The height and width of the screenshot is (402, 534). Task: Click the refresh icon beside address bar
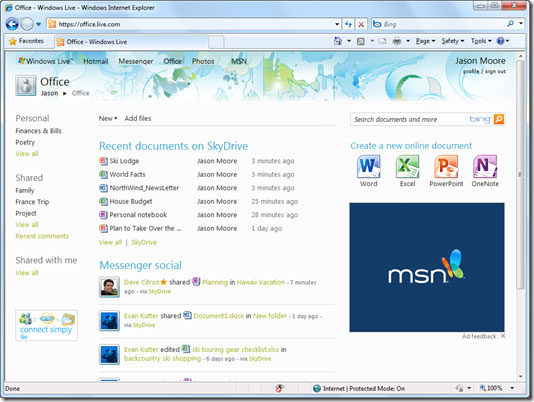348,24
